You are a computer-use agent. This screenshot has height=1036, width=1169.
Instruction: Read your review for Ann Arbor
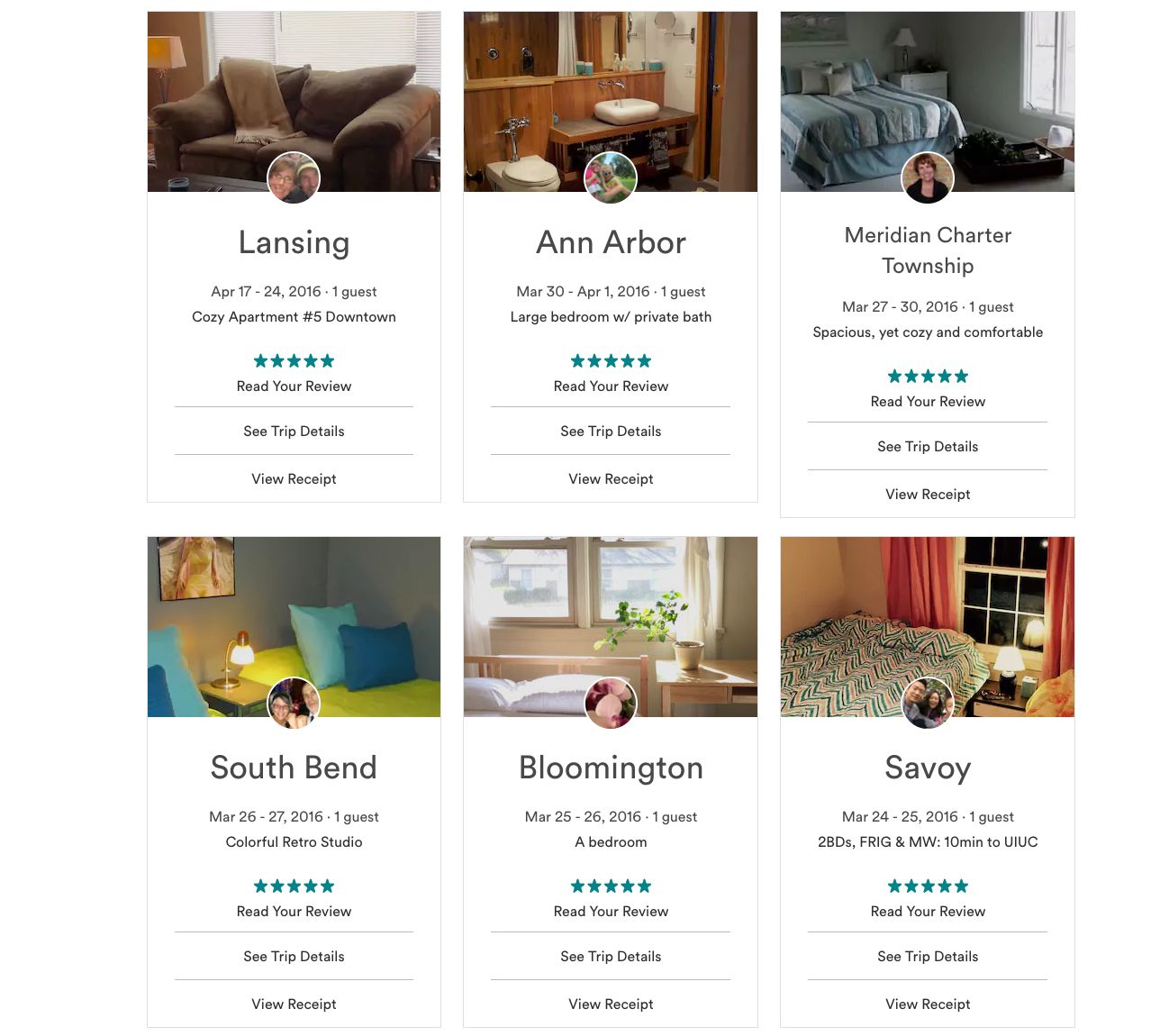611,386
